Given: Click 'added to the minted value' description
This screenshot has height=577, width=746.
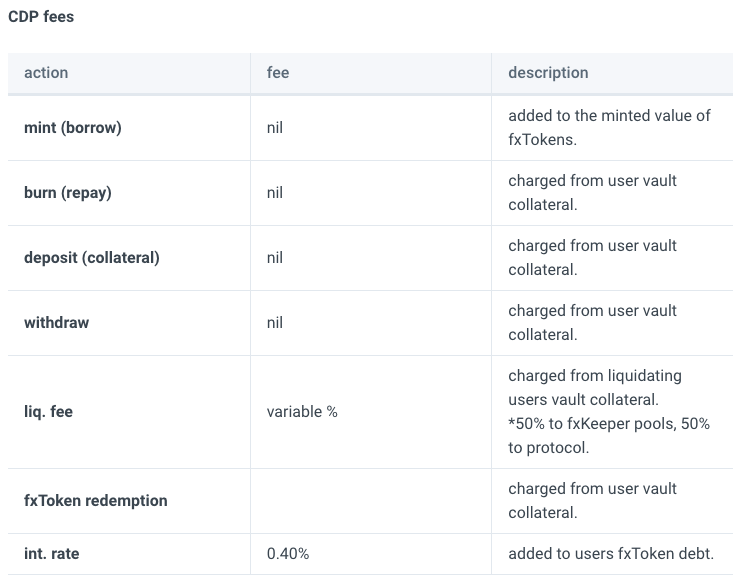Looking at the screenshot, I should point(609,127).
